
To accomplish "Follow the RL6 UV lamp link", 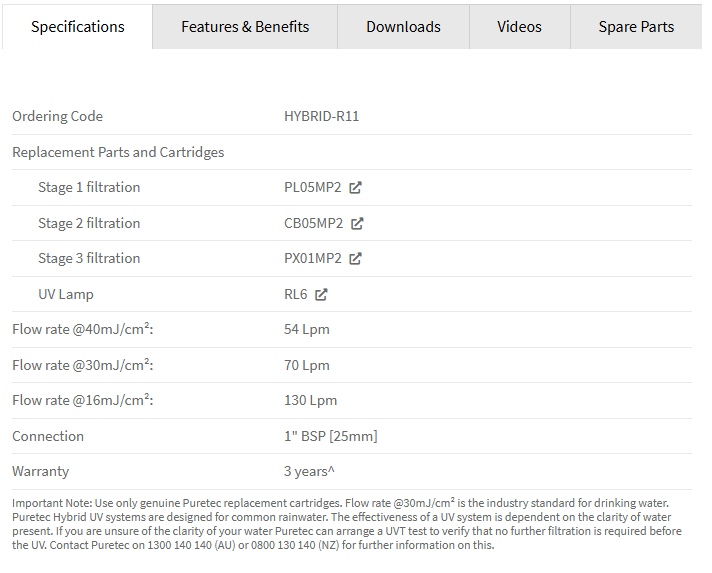I will click(x=296, y=294).
